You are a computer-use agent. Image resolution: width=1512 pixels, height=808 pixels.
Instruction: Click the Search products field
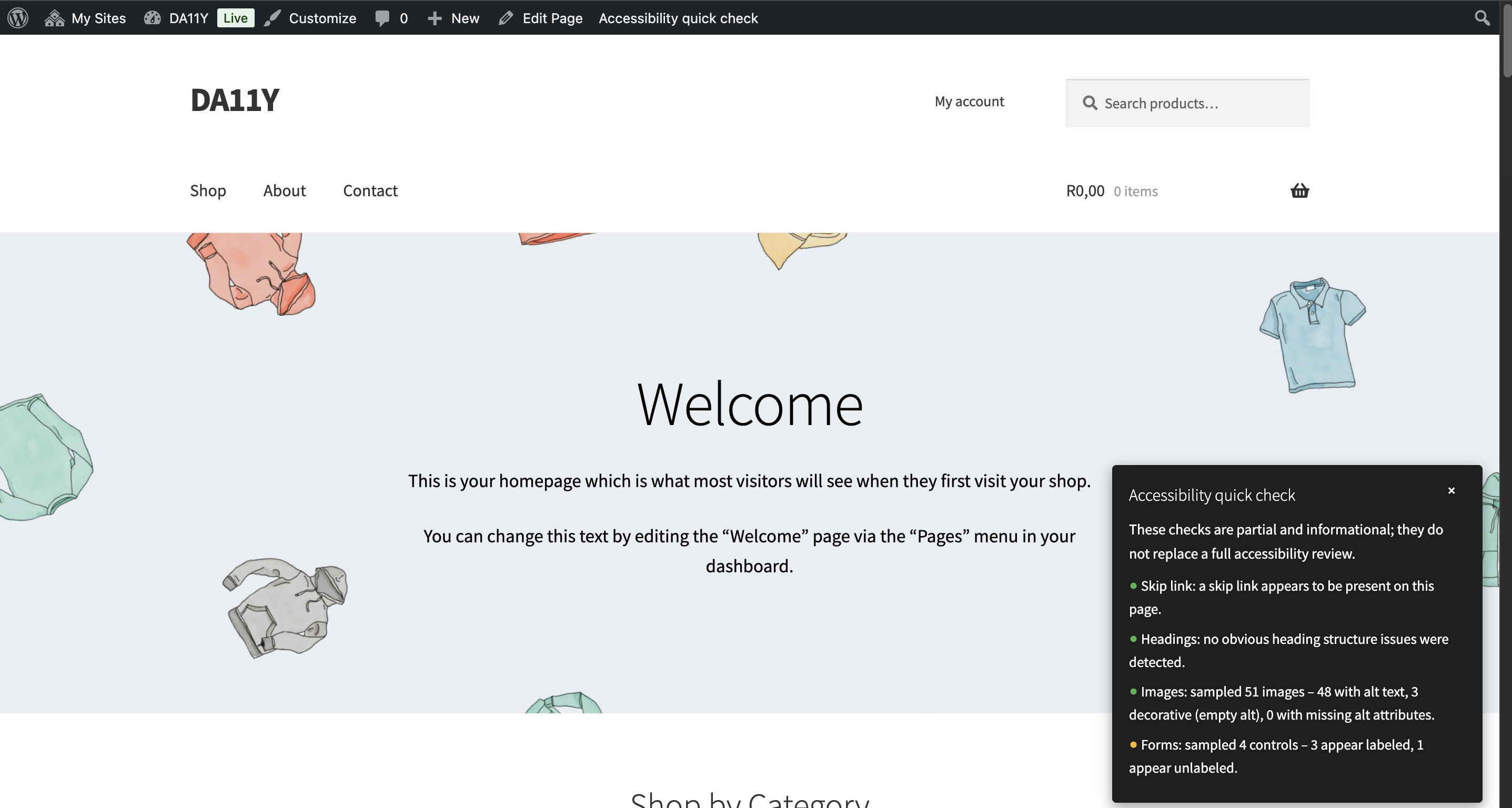click(1187, 103)
